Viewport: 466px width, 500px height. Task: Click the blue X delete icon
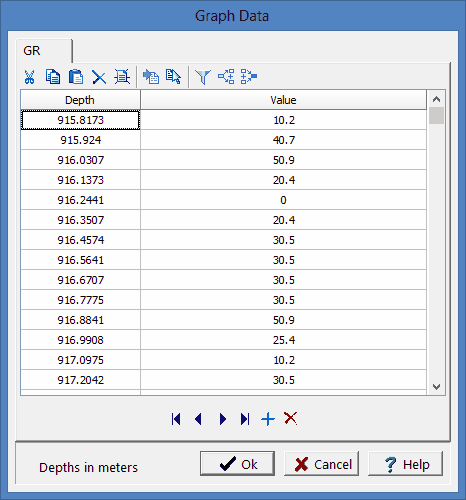point(99,77)
